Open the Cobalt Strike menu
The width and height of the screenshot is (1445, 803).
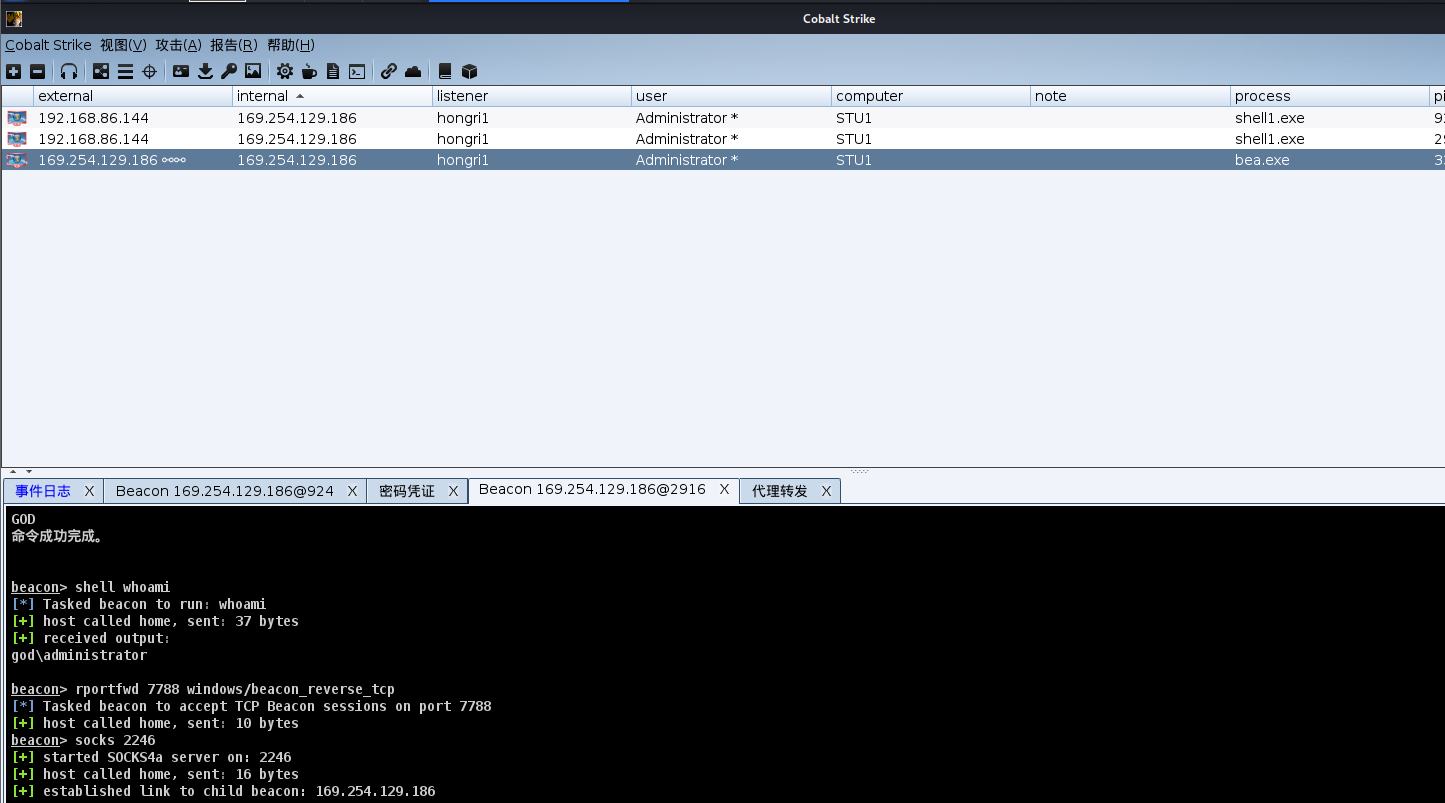[x=48, y=45]
